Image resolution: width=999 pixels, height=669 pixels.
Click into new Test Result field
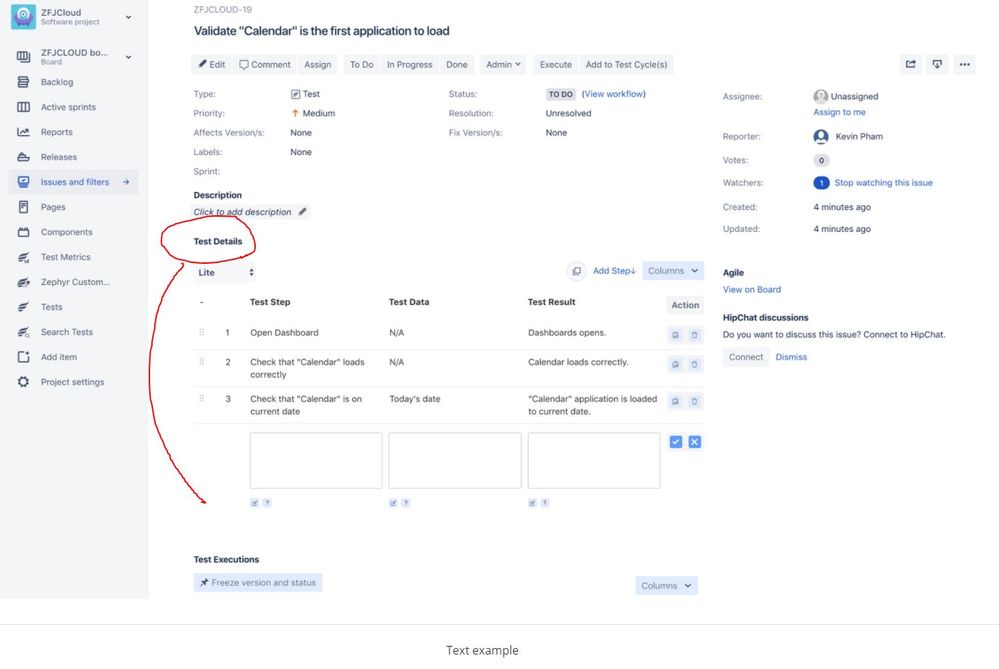click(x=594, y=461)
